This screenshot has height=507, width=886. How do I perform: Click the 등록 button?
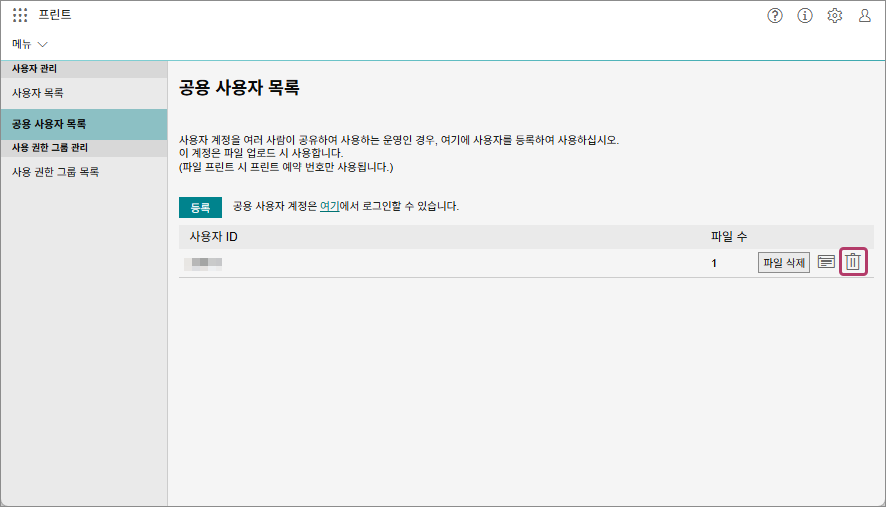[200, 207]
